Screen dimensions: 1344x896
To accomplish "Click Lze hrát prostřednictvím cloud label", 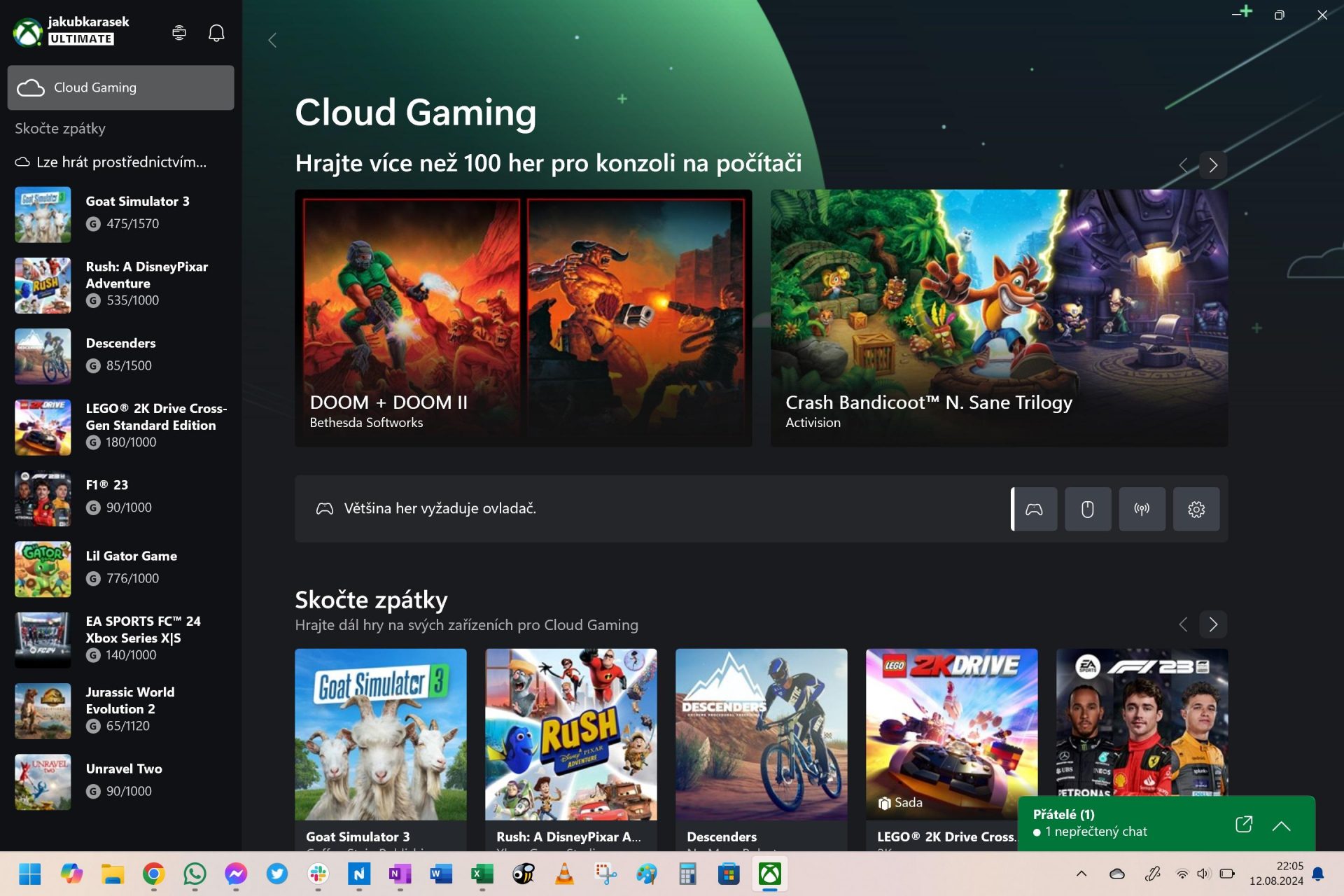I will pyautogui.click(x=111, y=162).
